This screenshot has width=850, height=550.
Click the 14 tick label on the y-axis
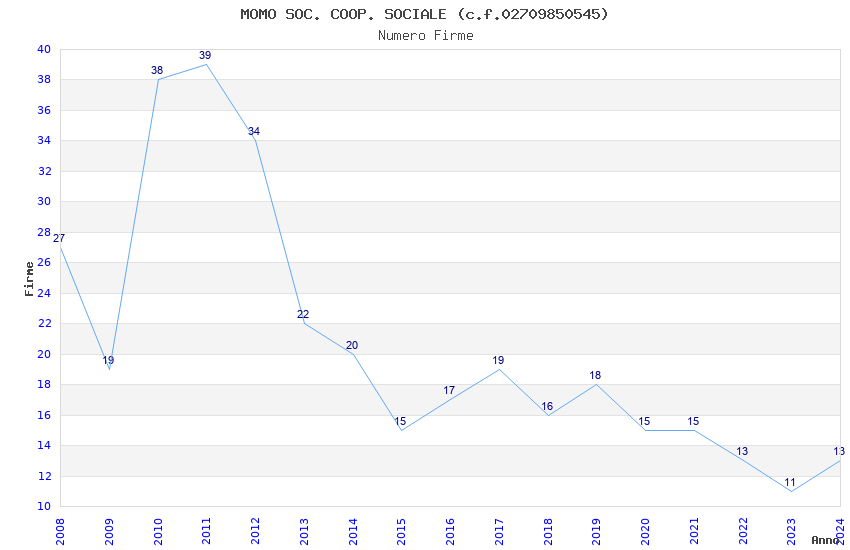click(x=44, y=445)
